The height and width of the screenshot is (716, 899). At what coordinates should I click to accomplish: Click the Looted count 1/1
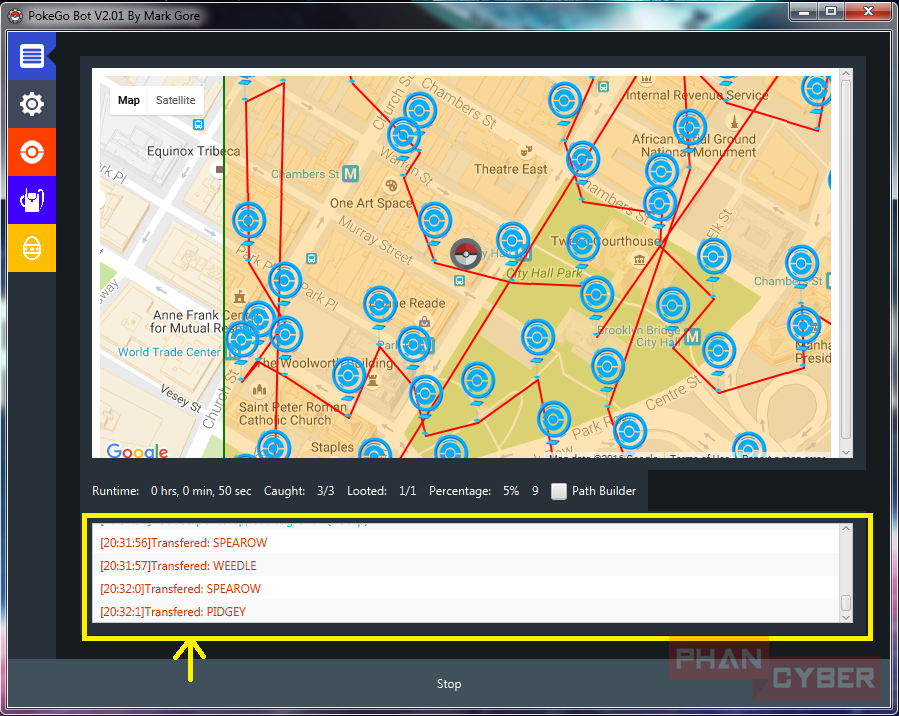coord(408,491)
